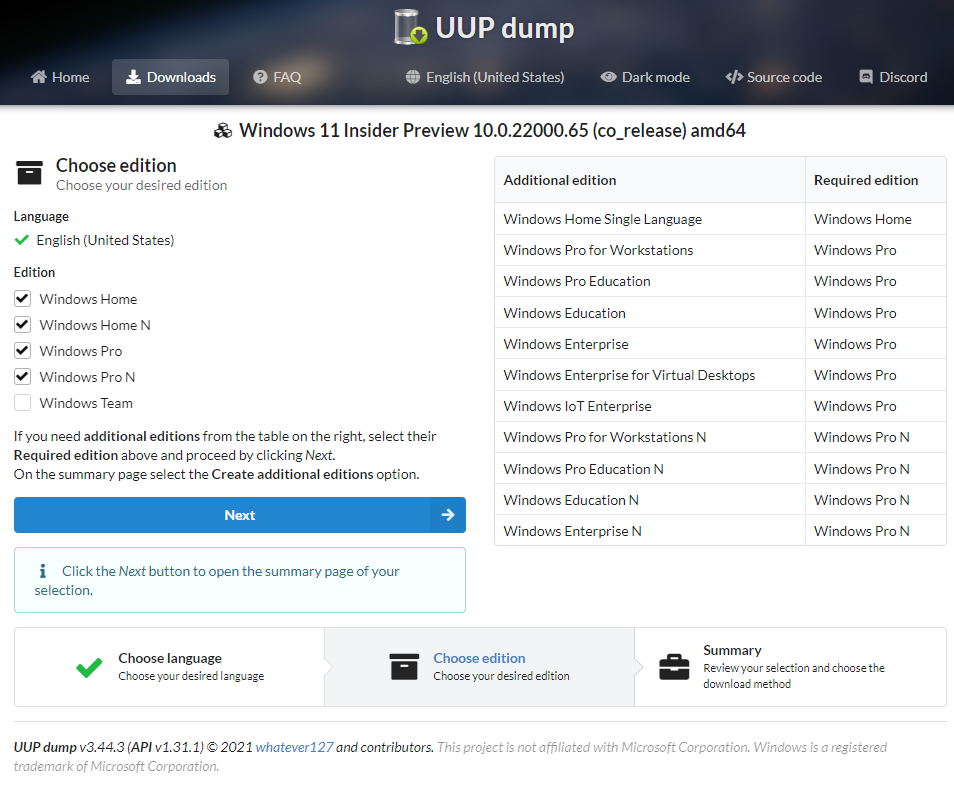This screenshot has width=954, height=789.
Task: Click Windows Education N cell
Action: click(650, 499)
